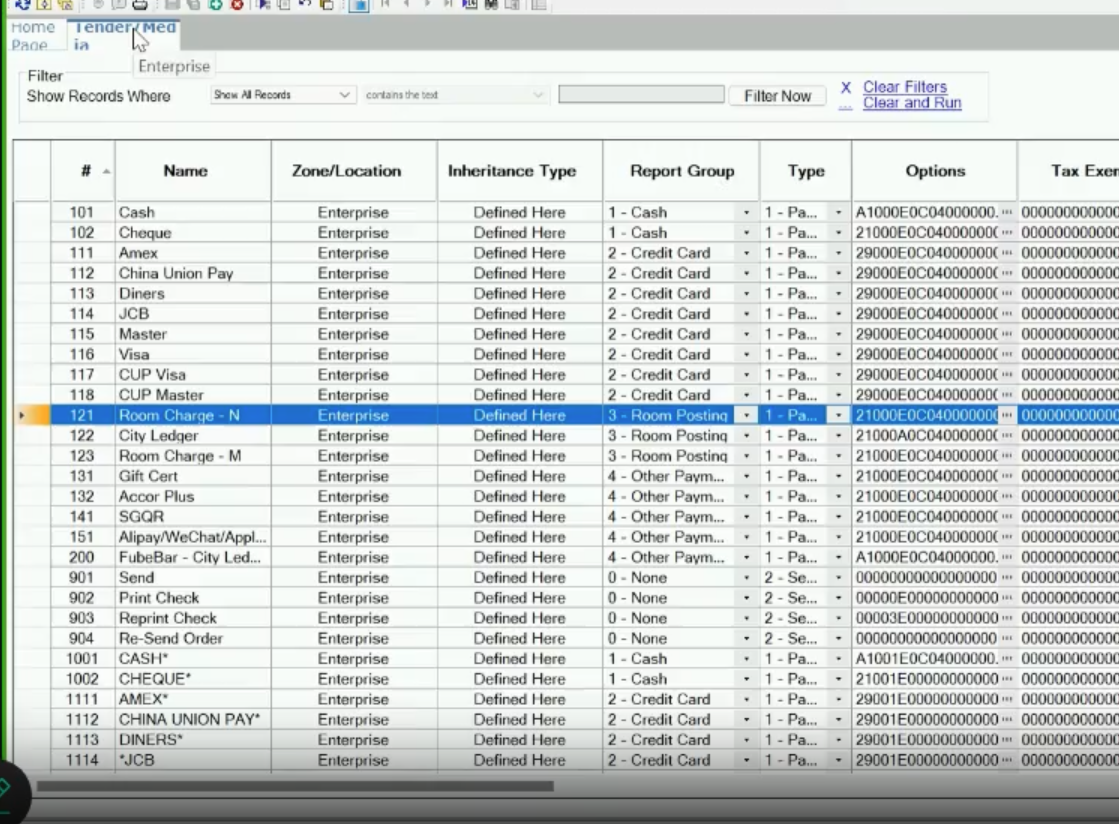Click the highlighted table view toolbar icon

coord(359,5)
